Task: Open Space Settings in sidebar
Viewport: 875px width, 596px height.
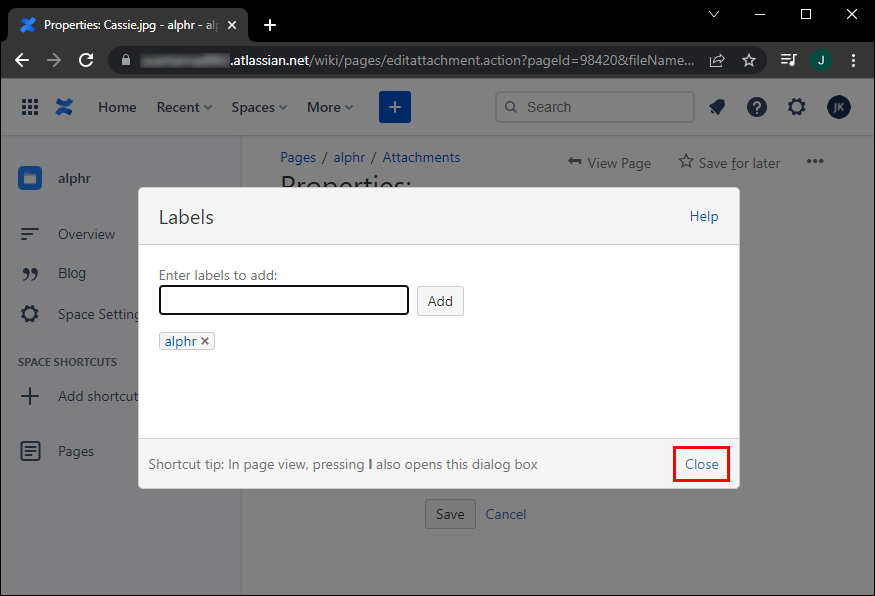Action: [x=98, y=315]
